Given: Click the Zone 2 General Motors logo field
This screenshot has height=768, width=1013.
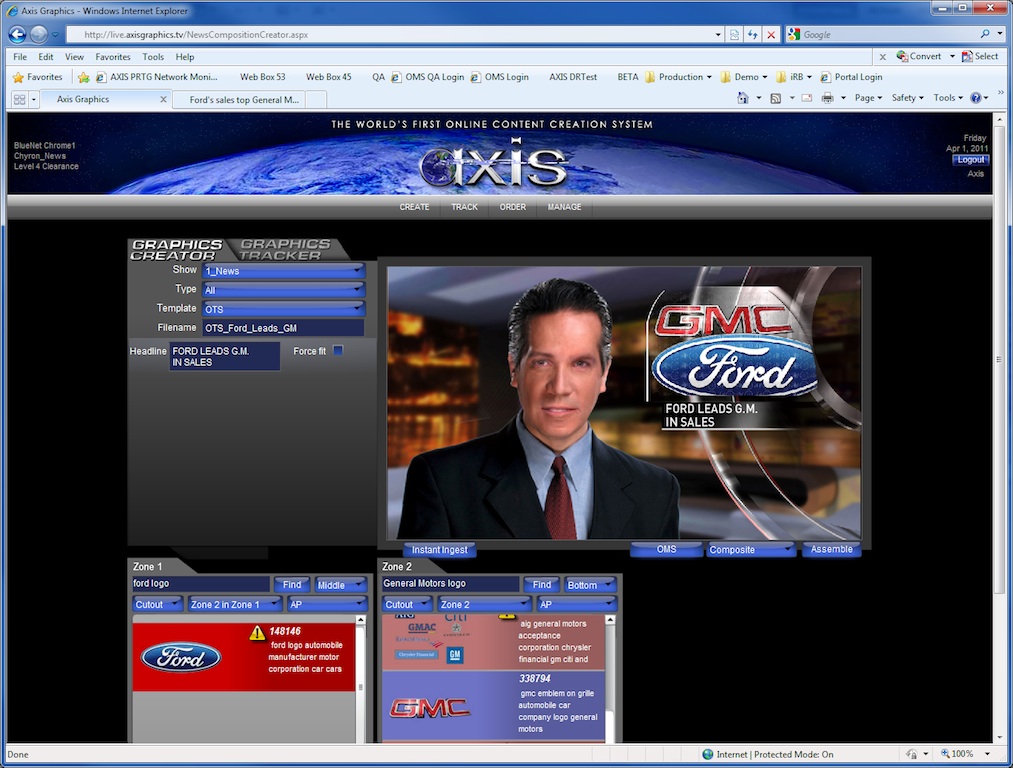Looking at the screenshot, I should (x=450, y=584).
